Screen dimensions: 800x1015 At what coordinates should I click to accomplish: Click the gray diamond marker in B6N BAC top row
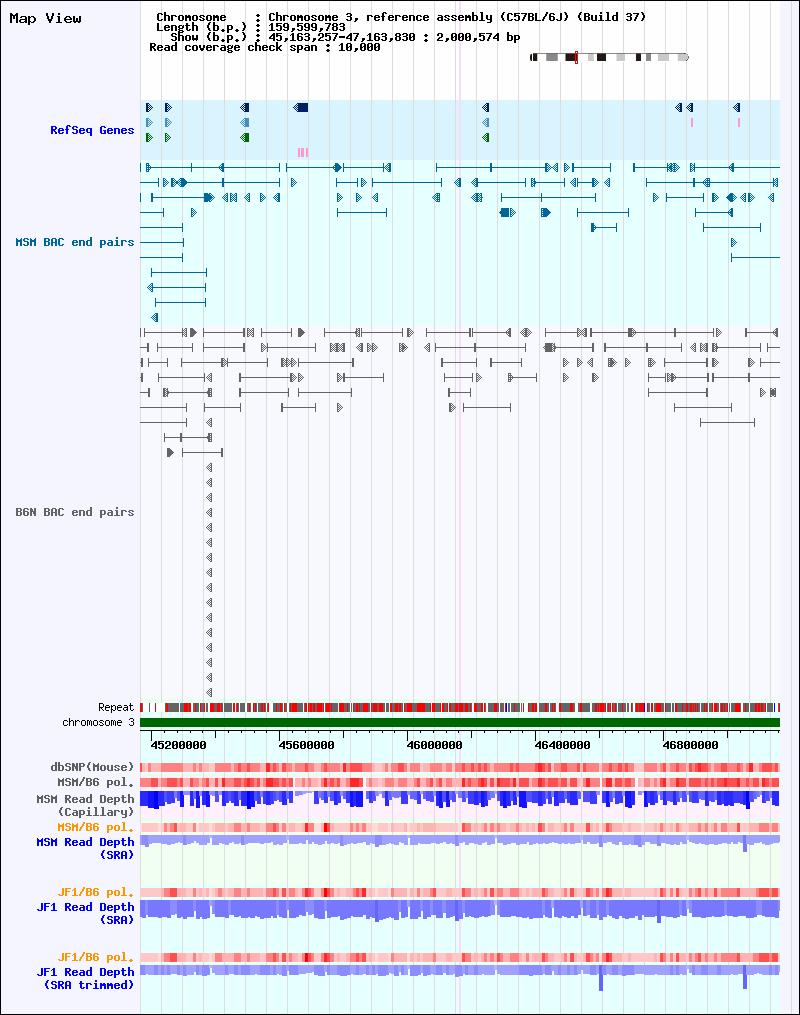coord(526,333)
